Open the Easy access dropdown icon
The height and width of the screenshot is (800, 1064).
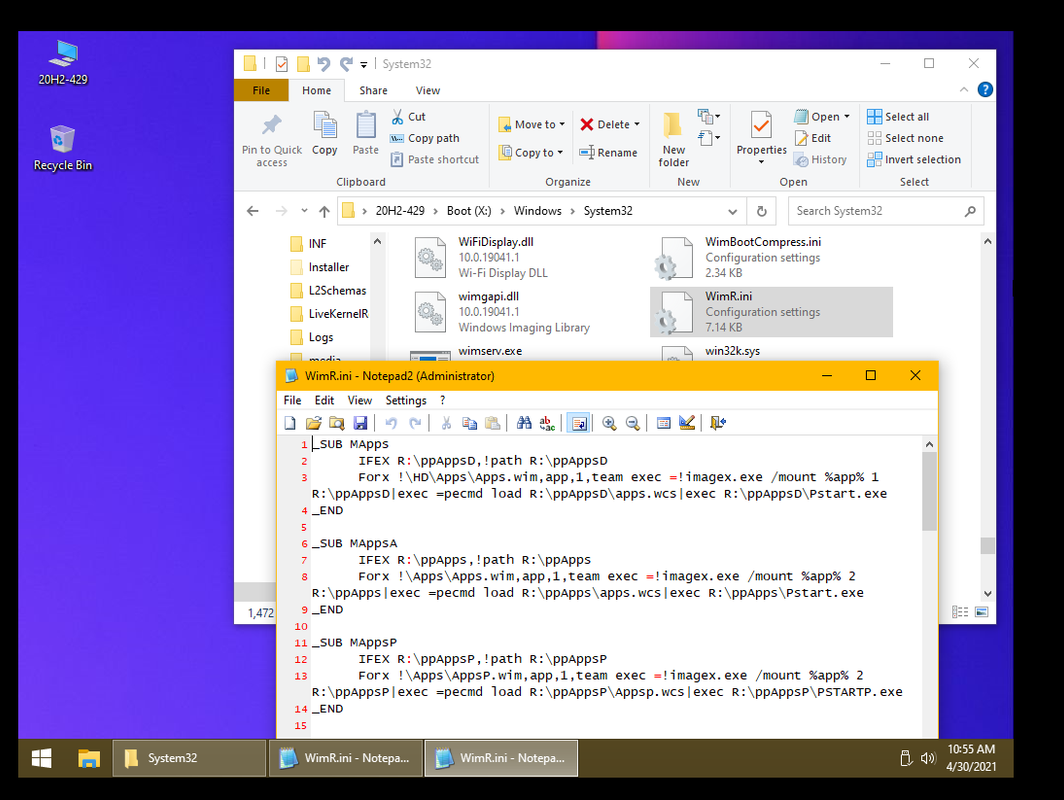pyautogui.click(x=708, y=138)
